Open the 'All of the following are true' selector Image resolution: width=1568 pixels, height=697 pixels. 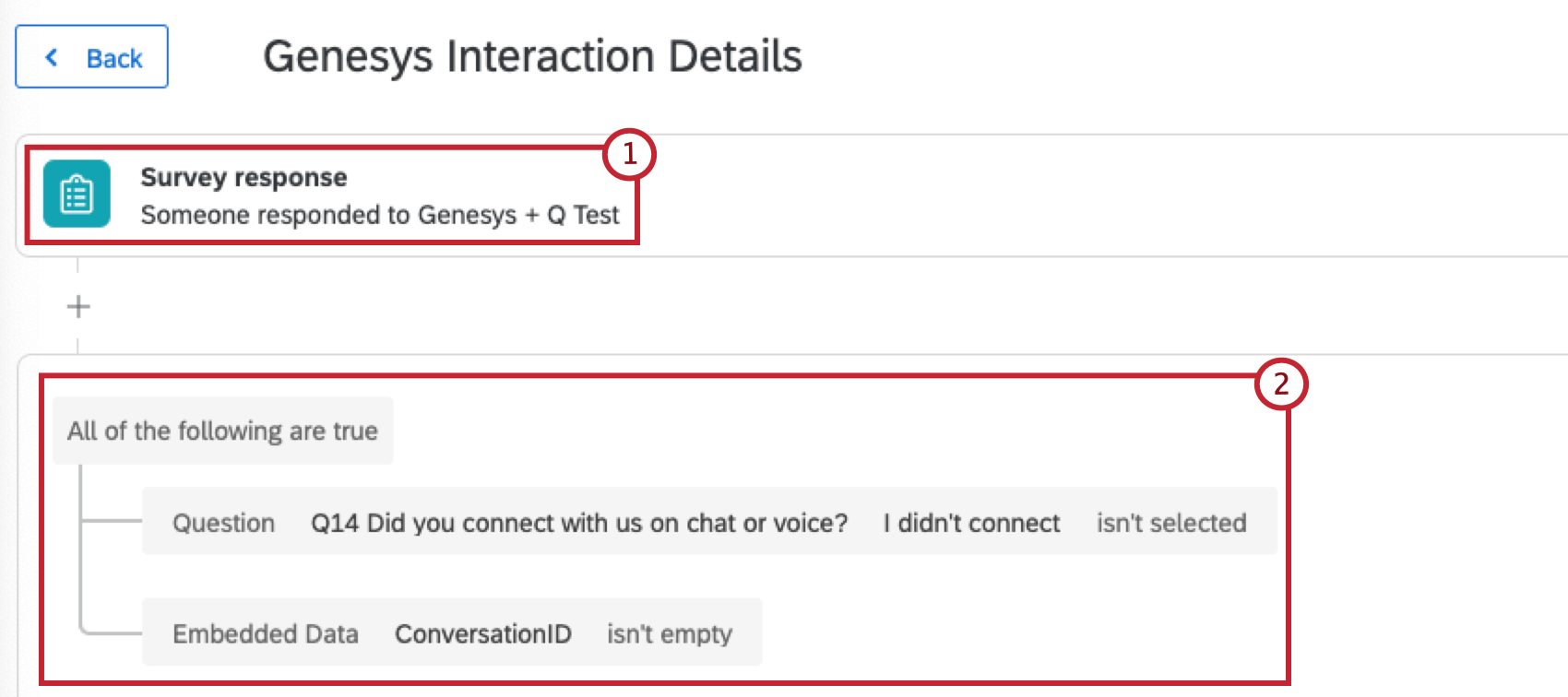point(222,431)
